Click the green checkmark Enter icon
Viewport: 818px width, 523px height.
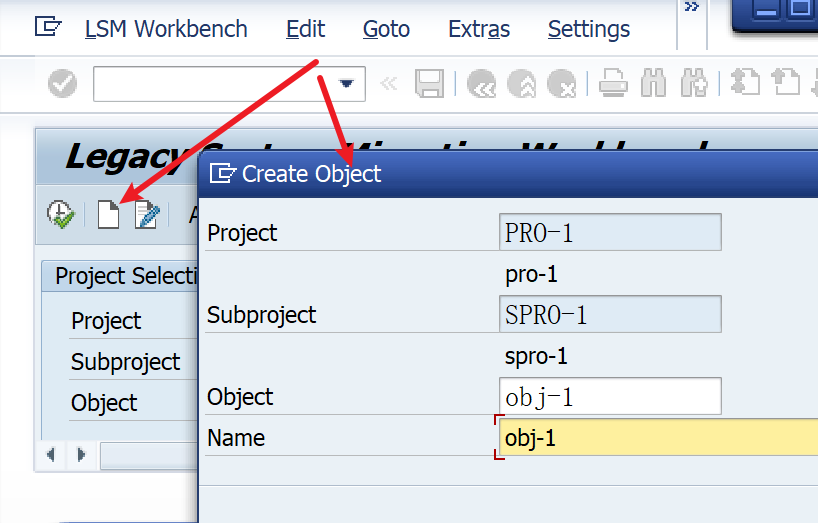pos(62,83)
